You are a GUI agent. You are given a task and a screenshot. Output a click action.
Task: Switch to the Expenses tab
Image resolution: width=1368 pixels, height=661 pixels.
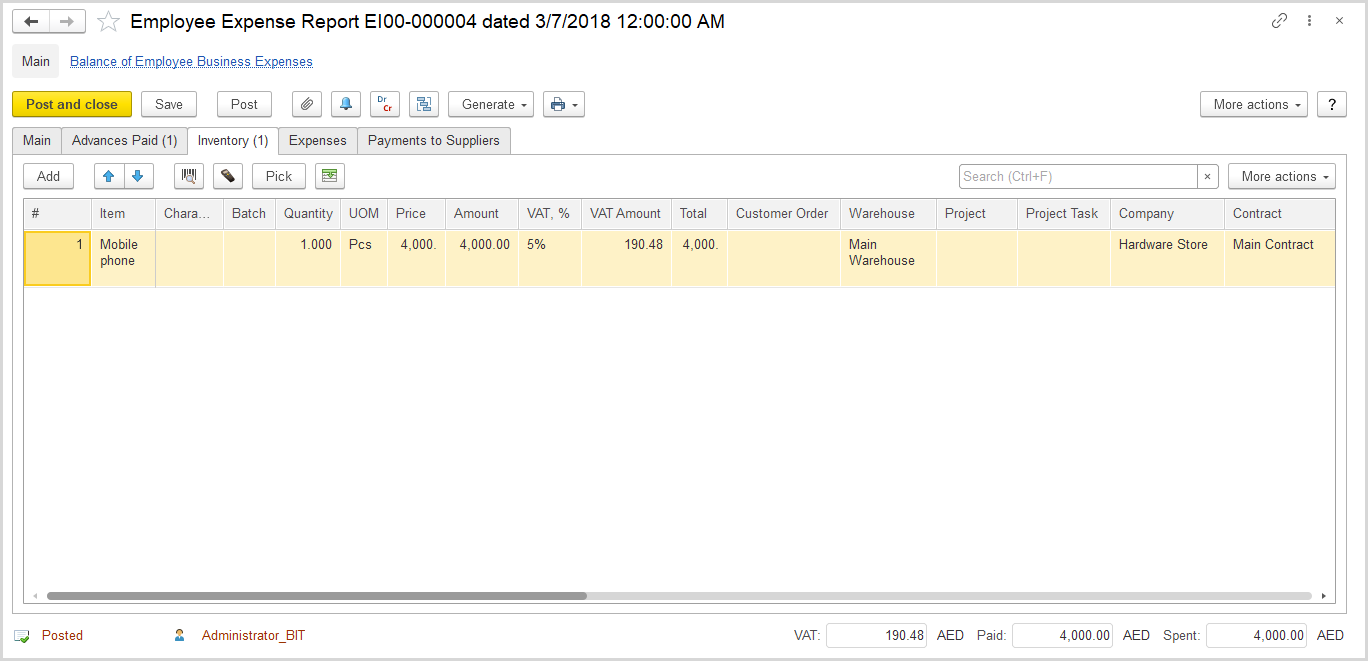[x=317, y=140]
